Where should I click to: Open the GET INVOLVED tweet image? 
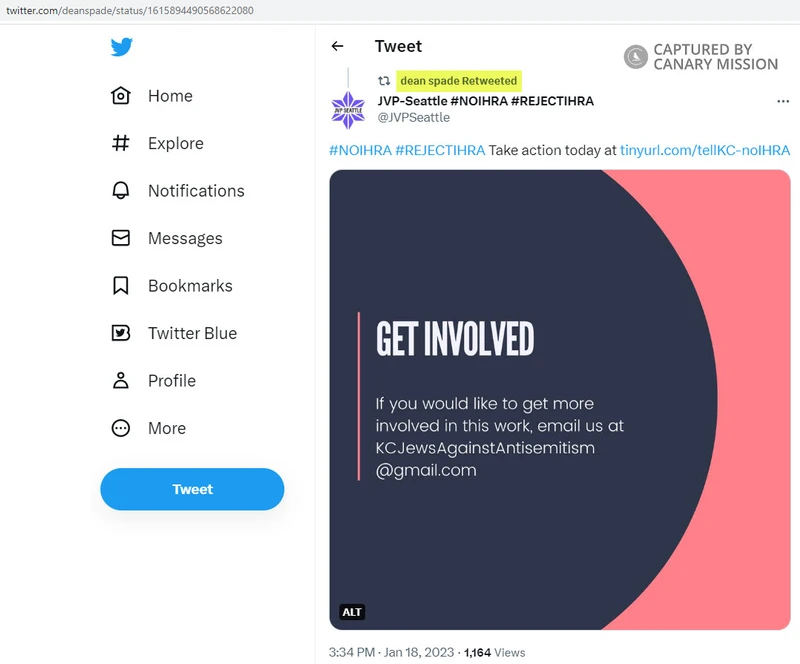coord(560,400)
